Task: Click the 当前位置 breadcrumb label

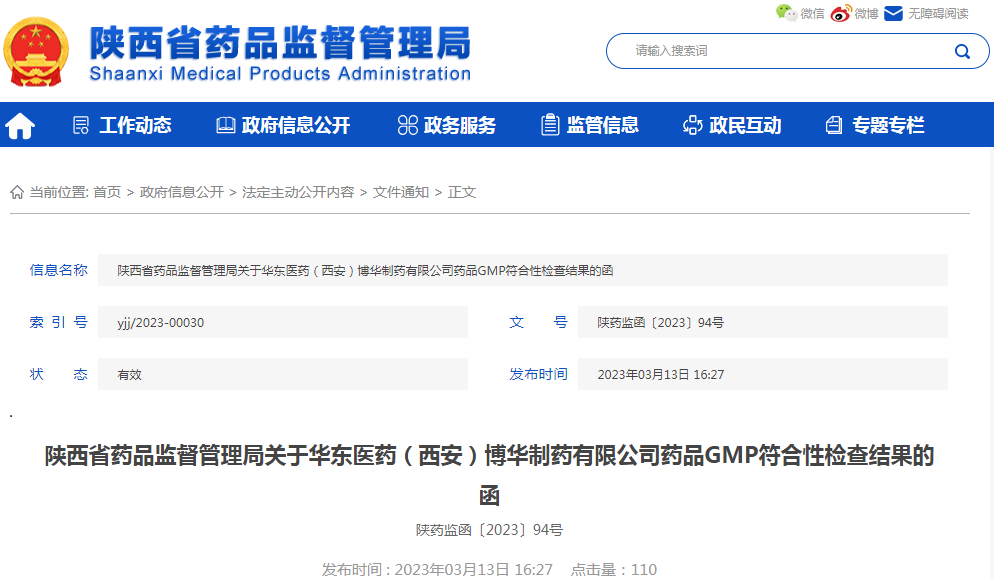Action: point(59,192)
